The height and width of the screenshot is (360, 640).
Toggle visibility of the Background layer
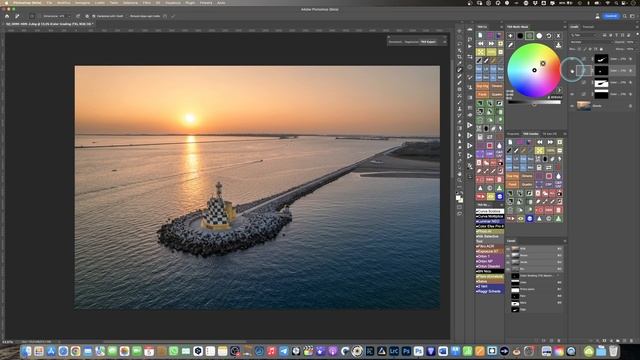571,106
